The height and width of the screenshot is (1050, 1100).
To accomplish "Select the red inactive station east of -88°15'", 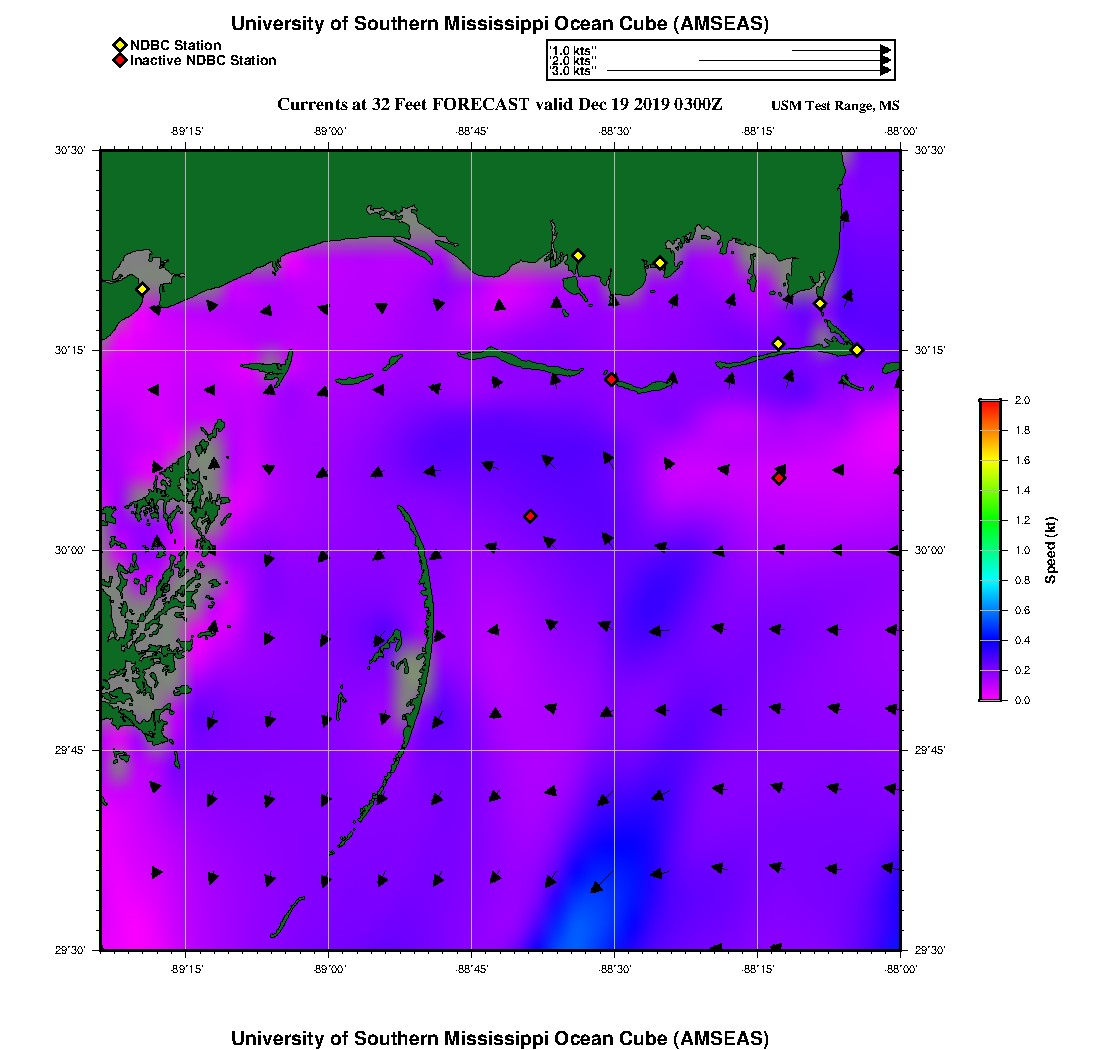I will 778,478.
